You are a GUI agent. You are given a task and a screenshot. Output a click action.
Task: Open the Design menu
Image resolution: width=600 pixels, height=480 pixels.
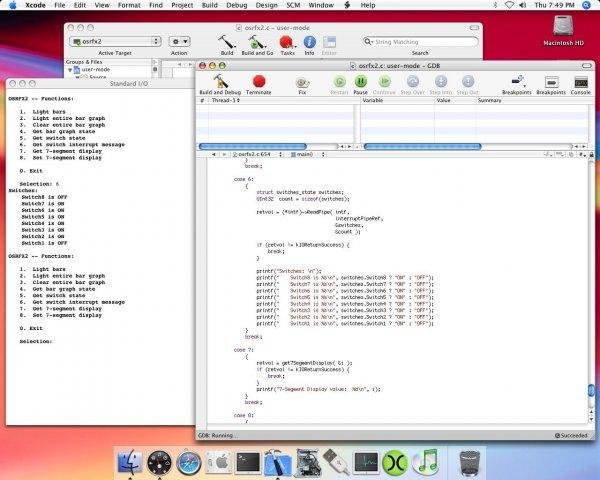click(266, 5)
